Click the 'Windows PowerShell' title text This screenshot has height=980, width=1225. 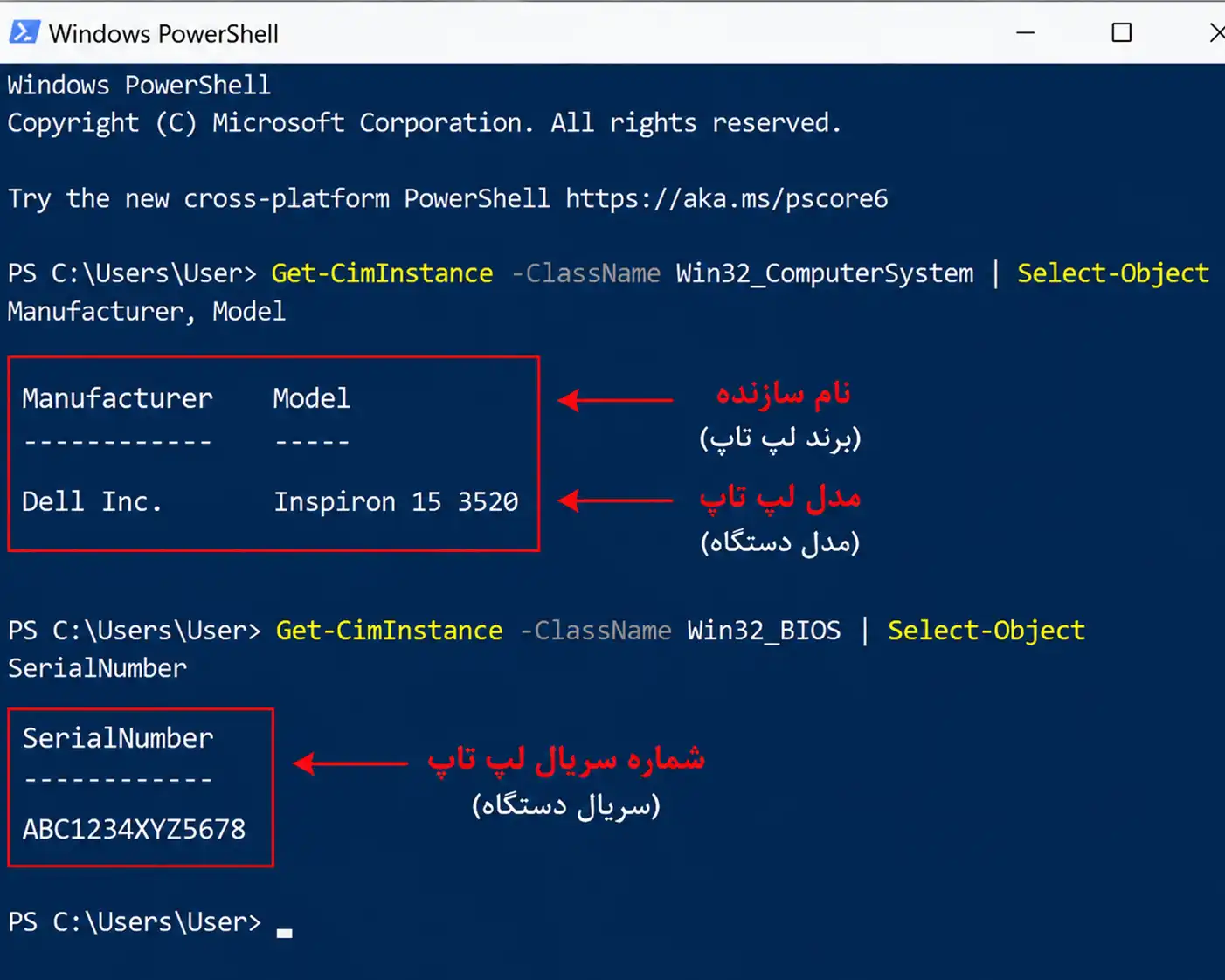tap(163, 34)
